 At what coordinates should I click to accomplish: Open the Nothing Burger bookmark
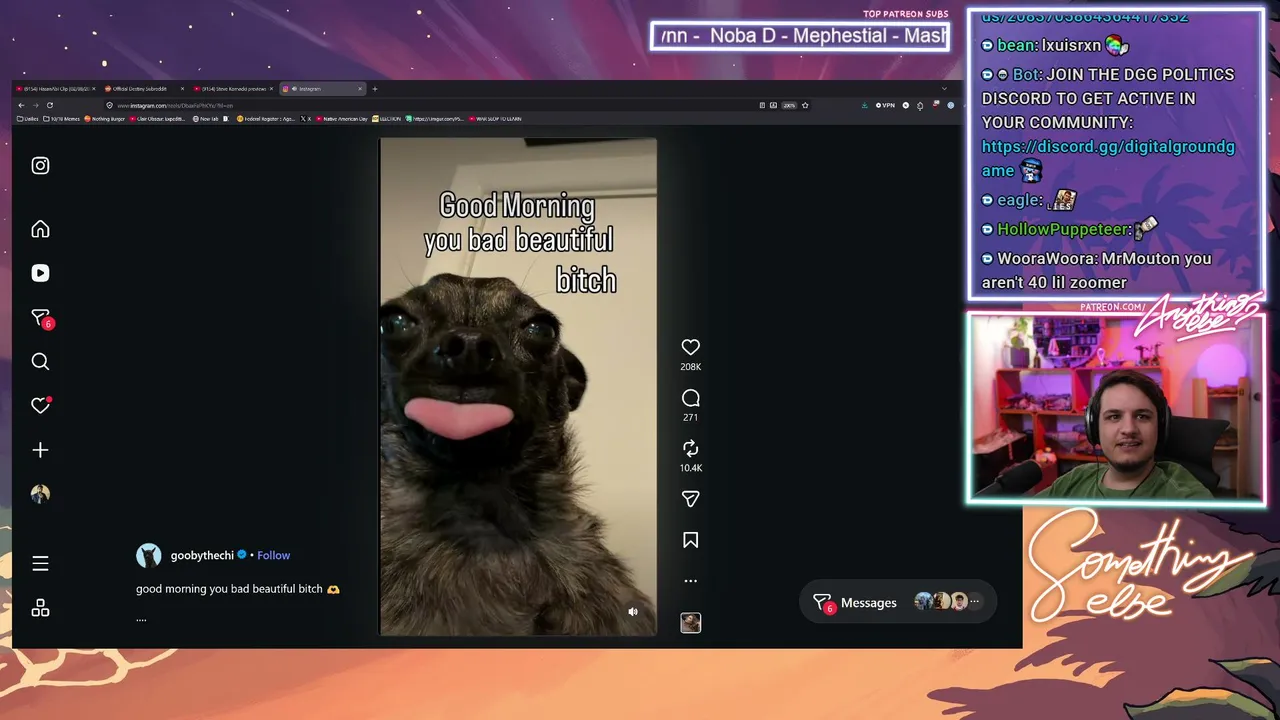coord(105,119)
